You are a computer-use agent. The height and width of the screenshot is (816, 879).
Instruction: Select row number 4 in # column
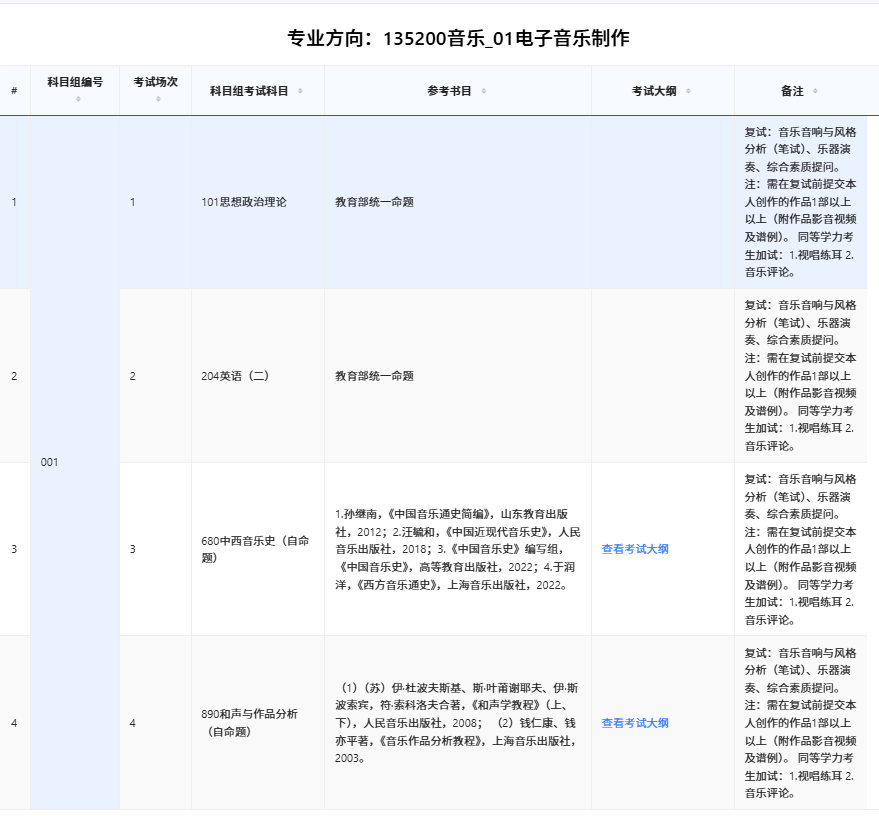tap(14, 722)
